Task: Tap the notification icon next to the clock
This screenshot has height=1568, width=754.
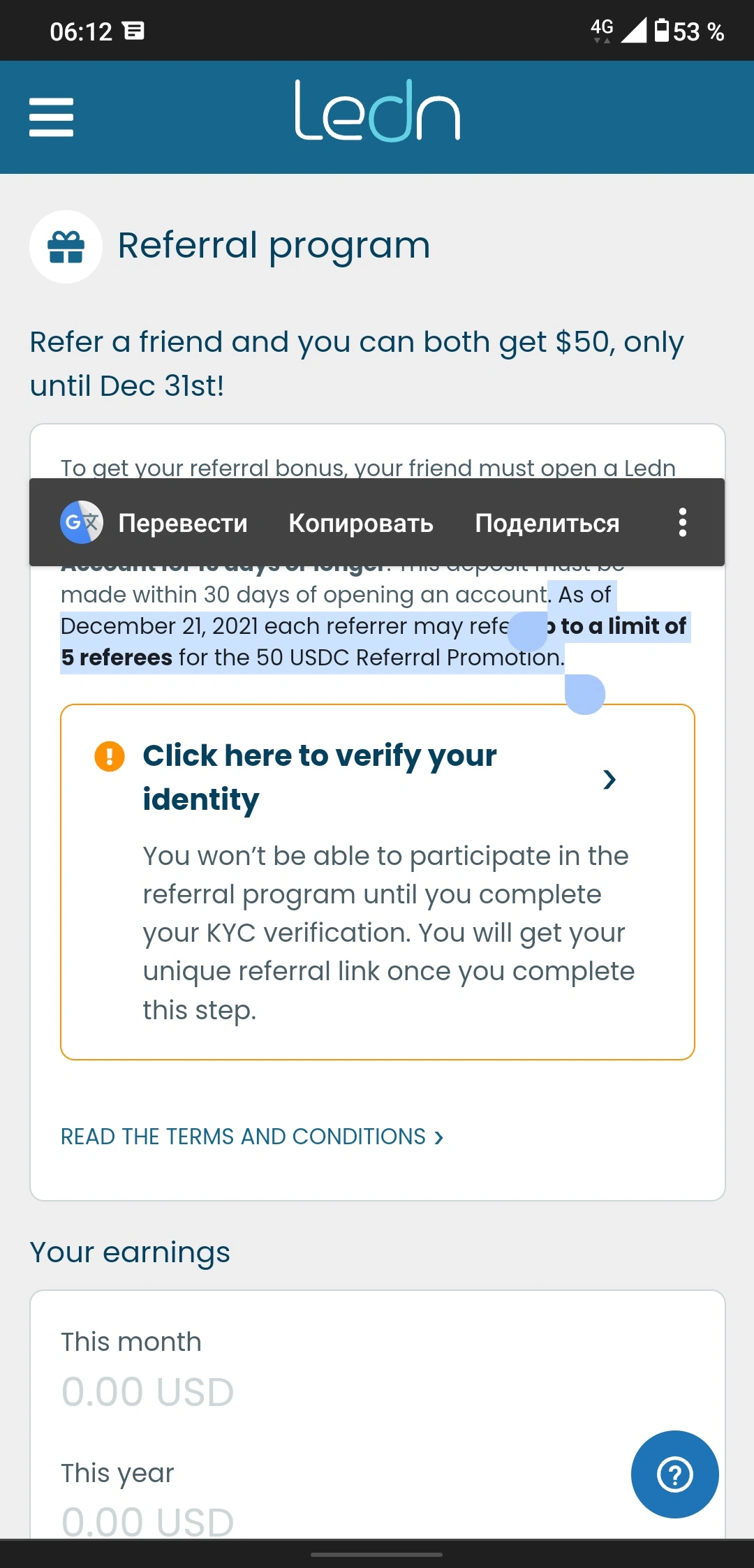Action: tap(133, 31)
